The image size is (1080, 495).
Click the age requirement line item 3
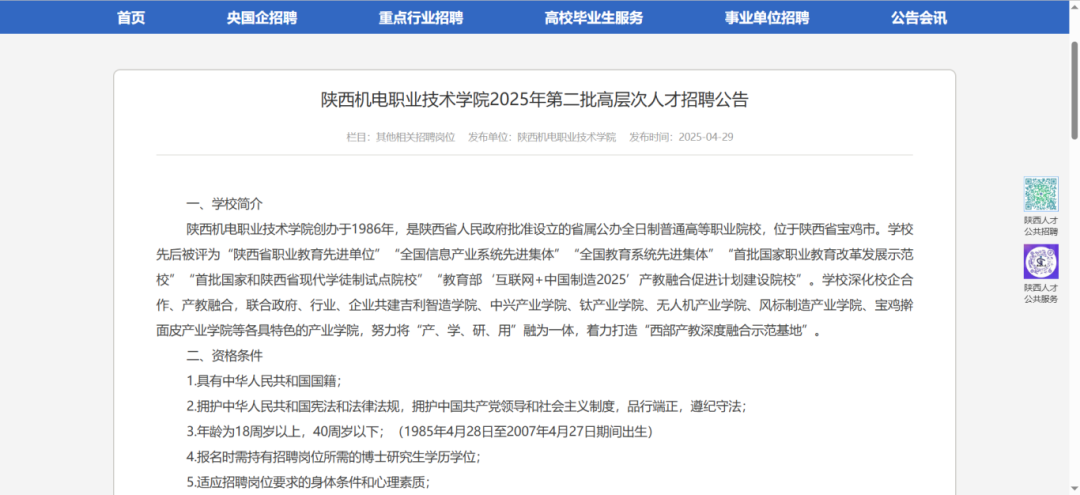click(419, 431)
